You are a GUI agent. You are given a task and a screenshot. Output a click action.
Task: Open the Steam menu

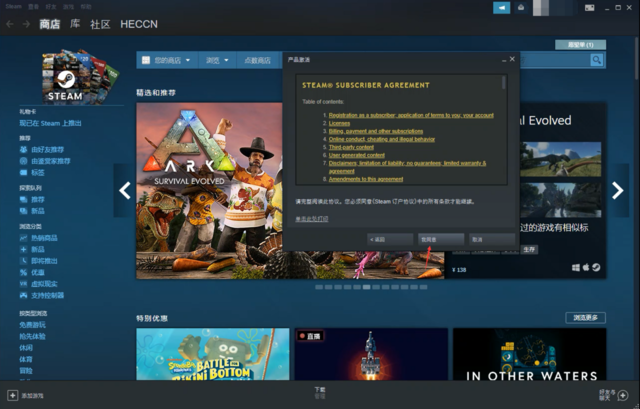click(13, 7)
